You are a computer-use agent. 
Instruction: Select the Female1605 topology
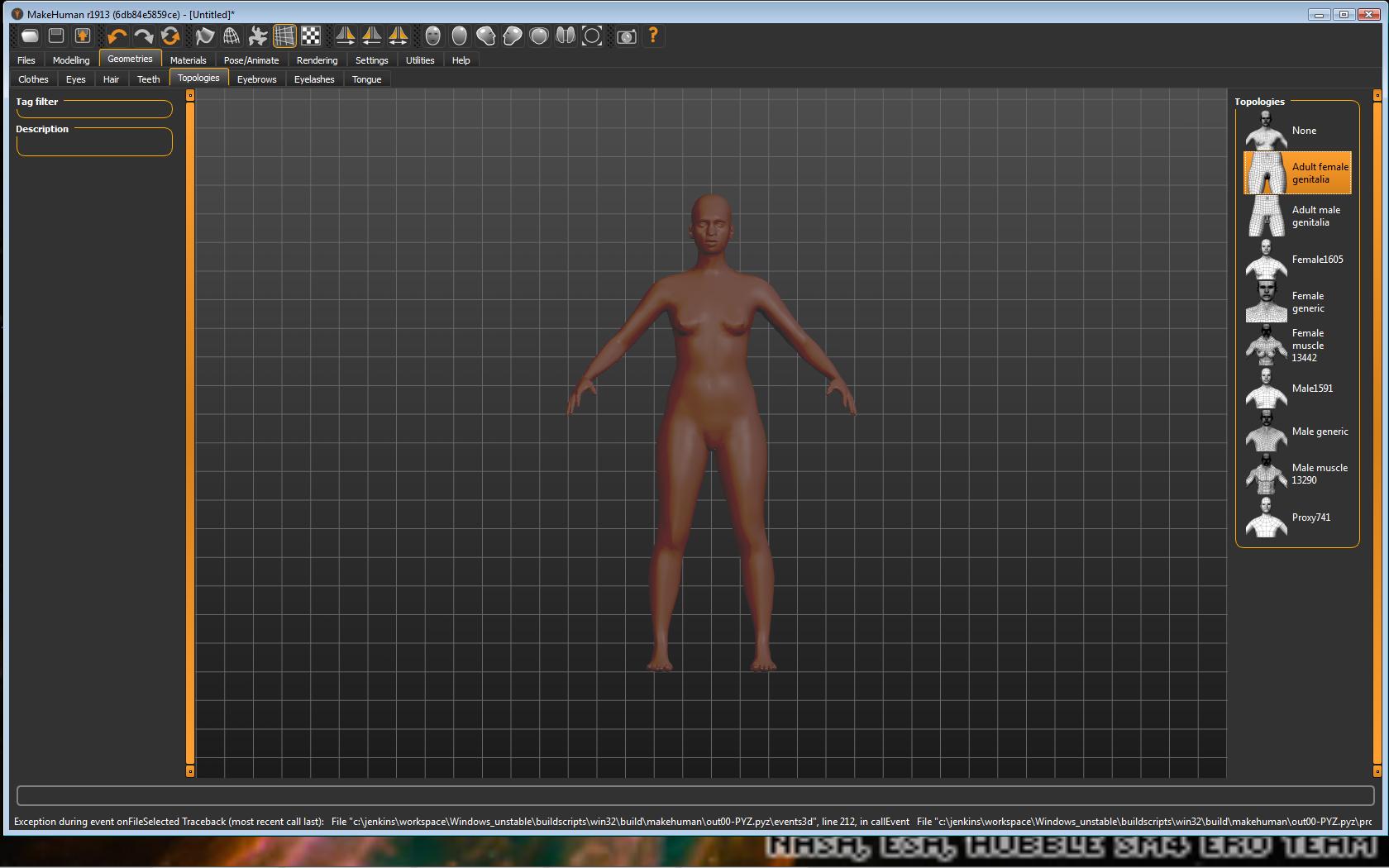point(1297,259)
